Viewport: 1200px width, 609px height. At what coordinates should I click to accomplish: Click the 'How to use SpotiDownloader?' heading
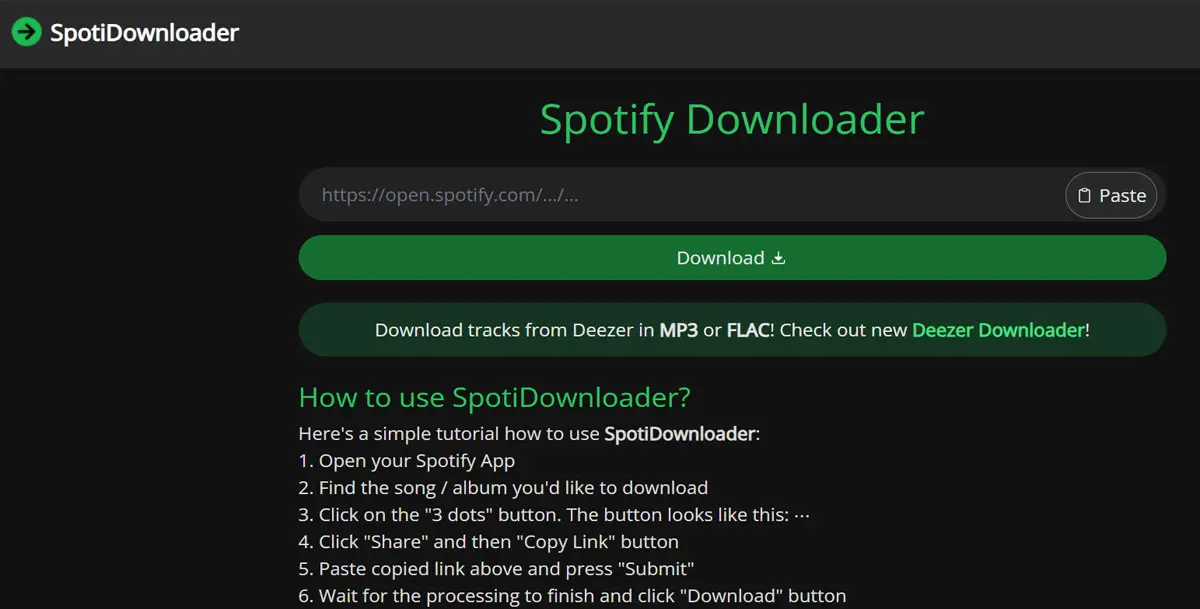coord(495,397)
